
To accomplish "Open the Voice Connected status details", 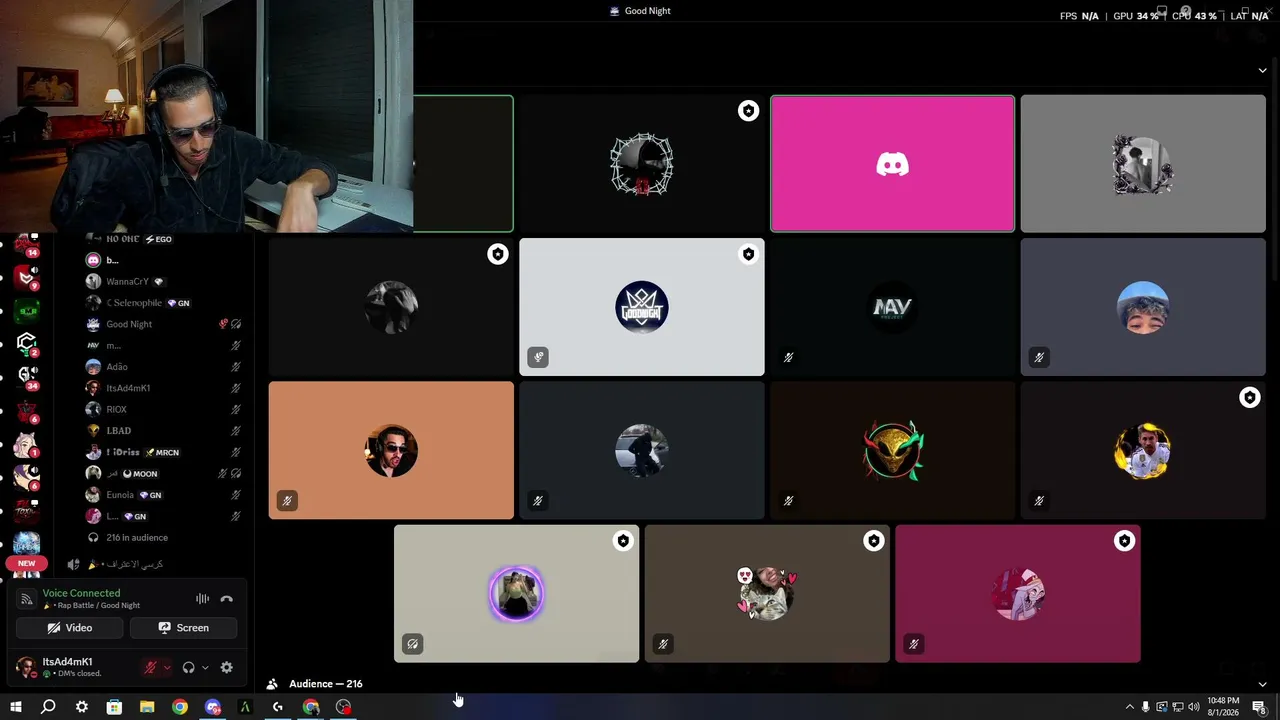I will pos(81,593).
